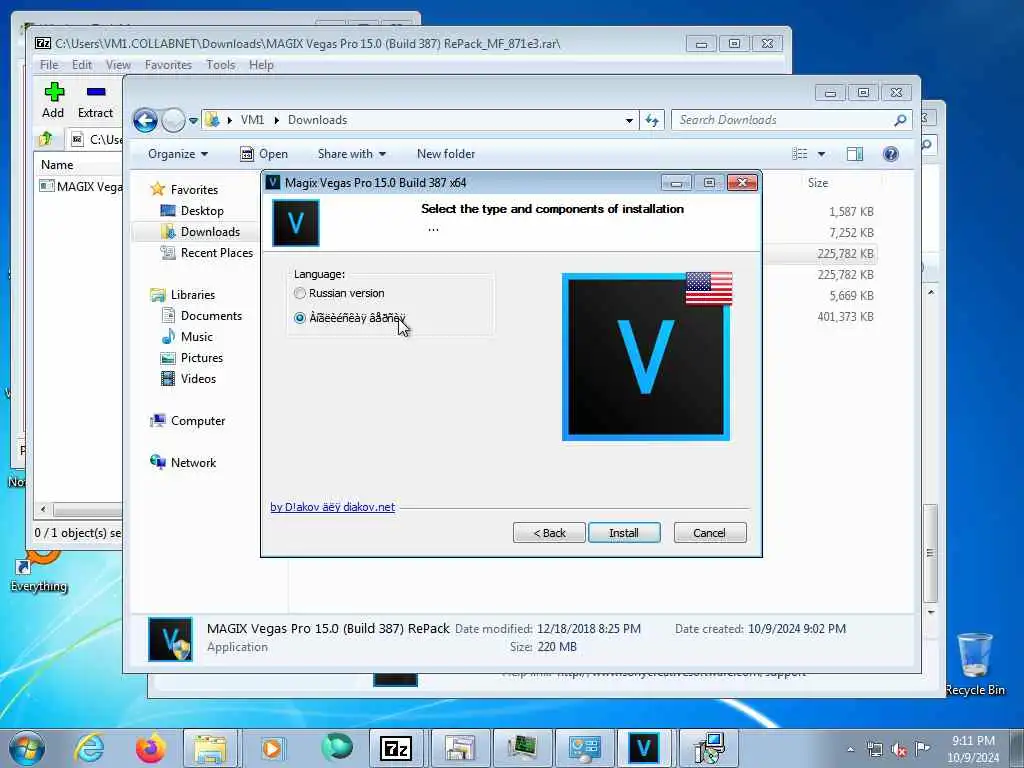Image resolution: width=1024 pixels, height=768 pixels.
Task: Click Open in the Explorer toolbar
Action: click(x=264, y=154)
